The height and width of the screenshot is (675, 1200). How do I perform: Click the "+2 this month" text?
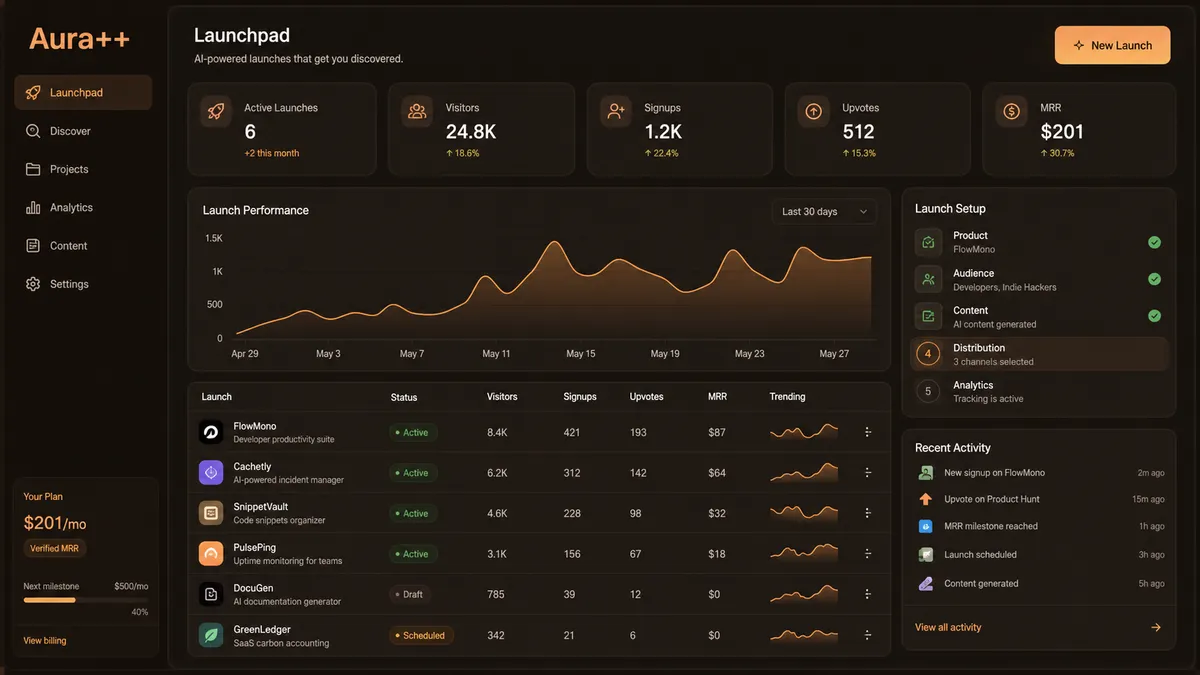272,153
